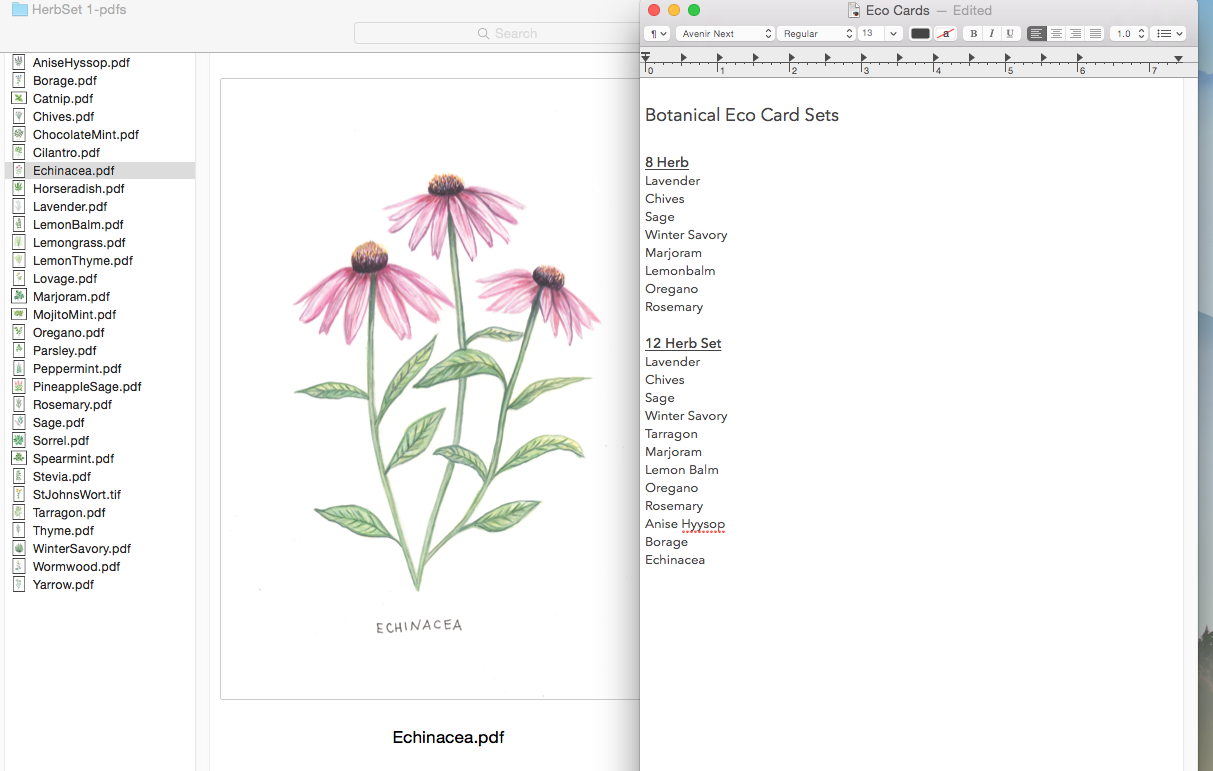Click the Eco Cards document icon in title bar
This screenshot has width=1213, height=771.
click(x=853, y=10)
